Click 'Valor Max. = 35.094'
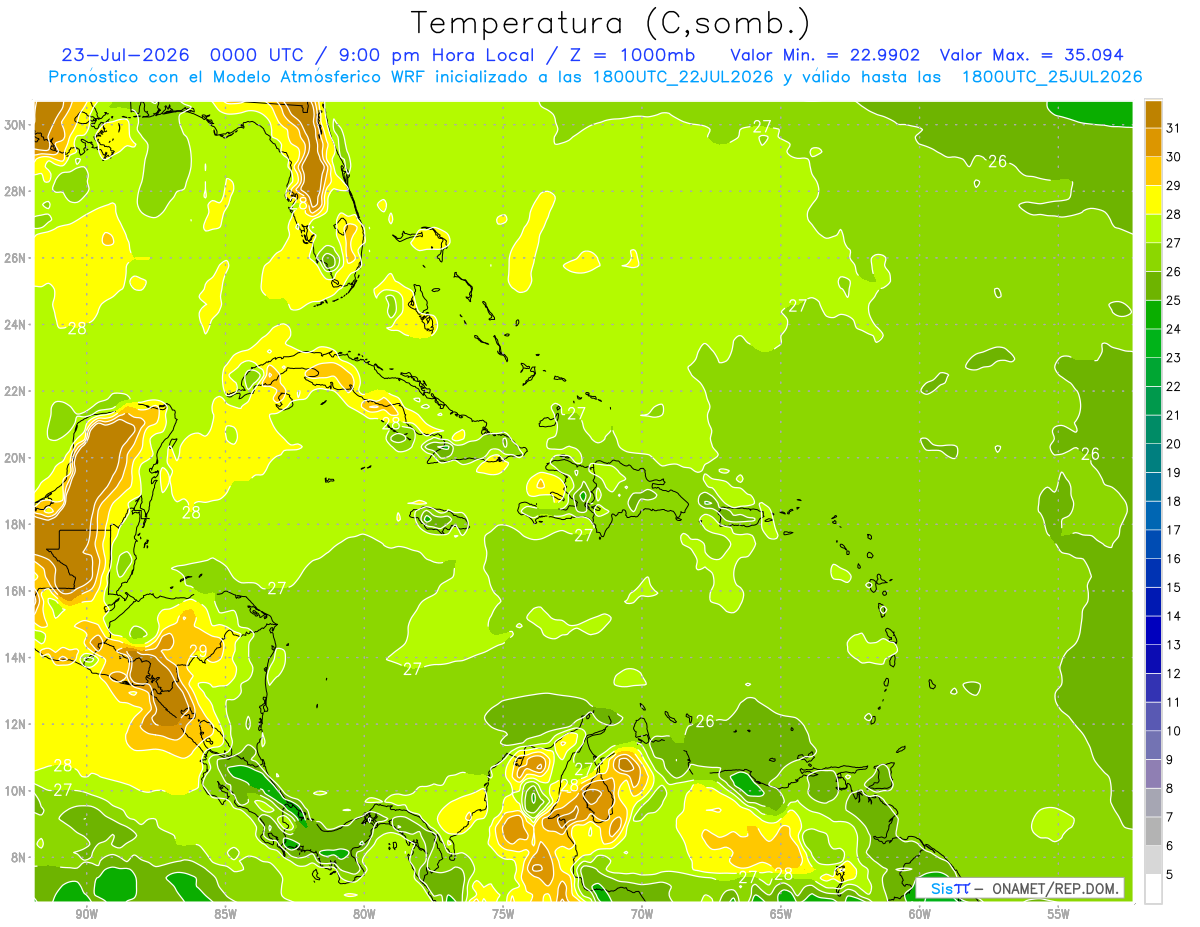This screenshot has height=927, width=1200. [x=1031, y=54]
